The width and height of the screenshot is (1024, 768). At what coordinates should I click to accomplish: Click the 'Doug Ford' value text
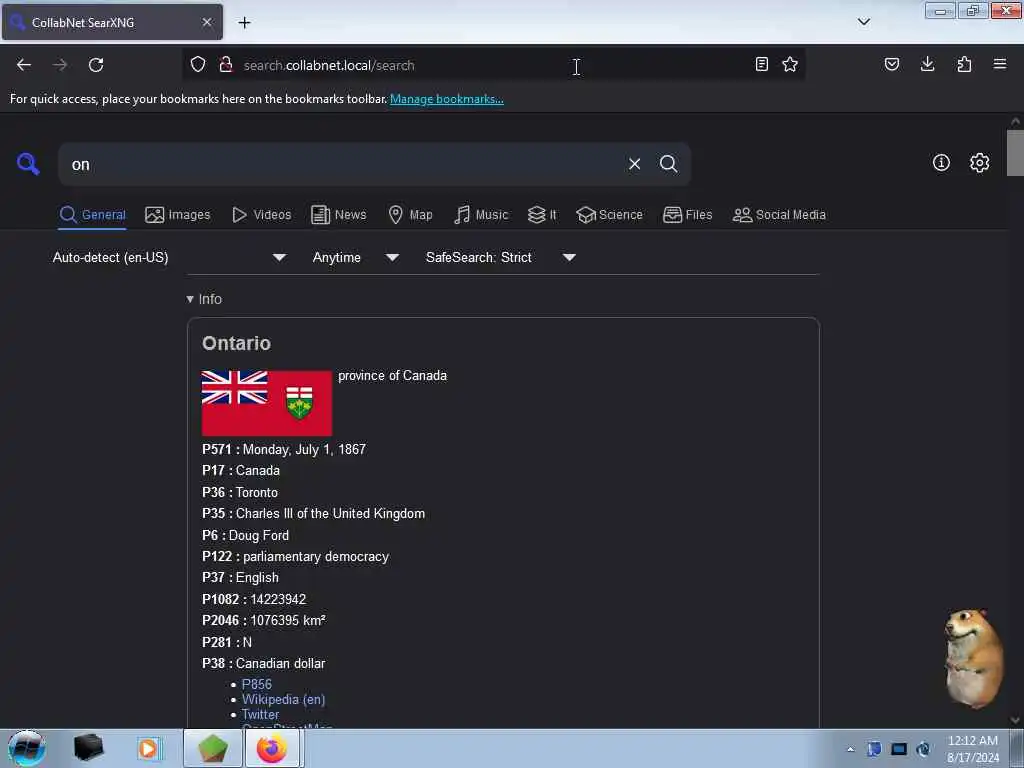click(x=259, y=536)
